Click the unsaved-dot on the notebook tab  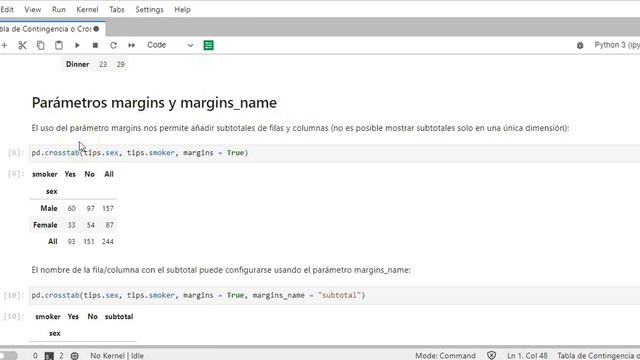(96, 29)
